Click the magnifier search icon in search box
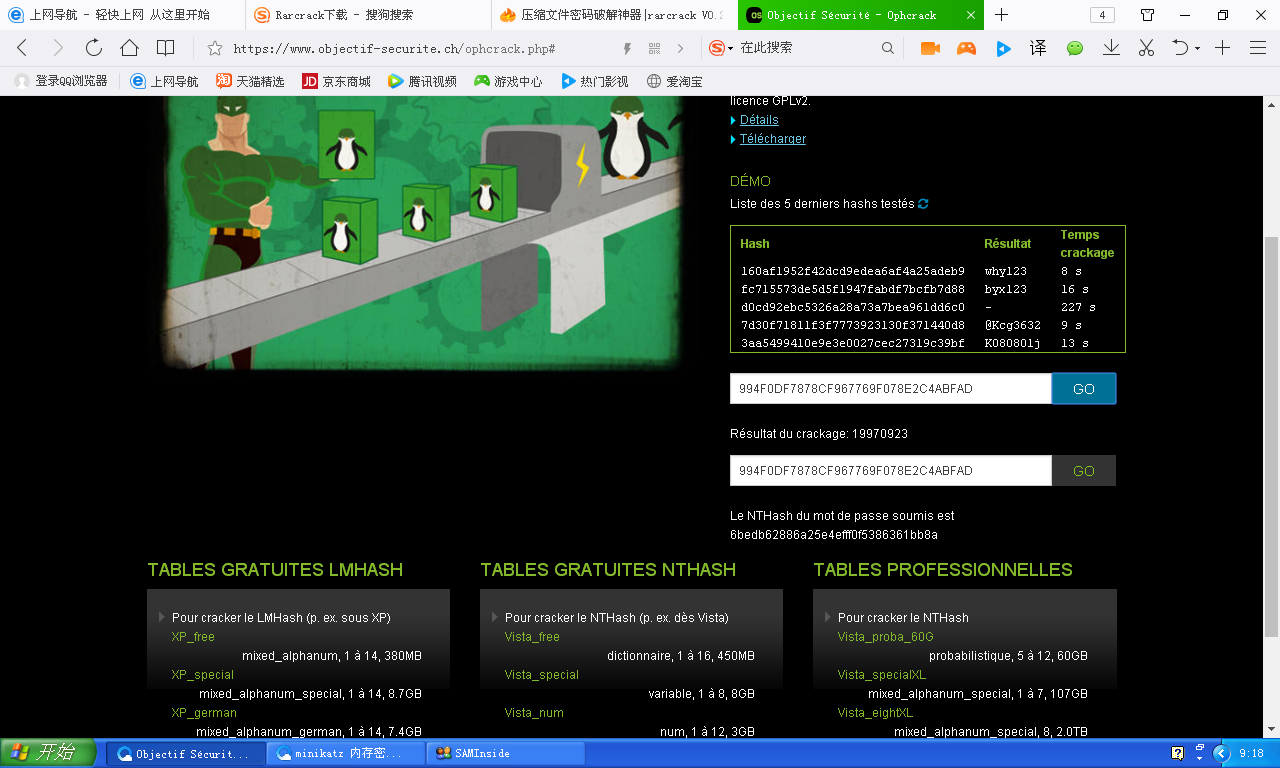Viewport: 1280px width, 768px height. (888, 48)
